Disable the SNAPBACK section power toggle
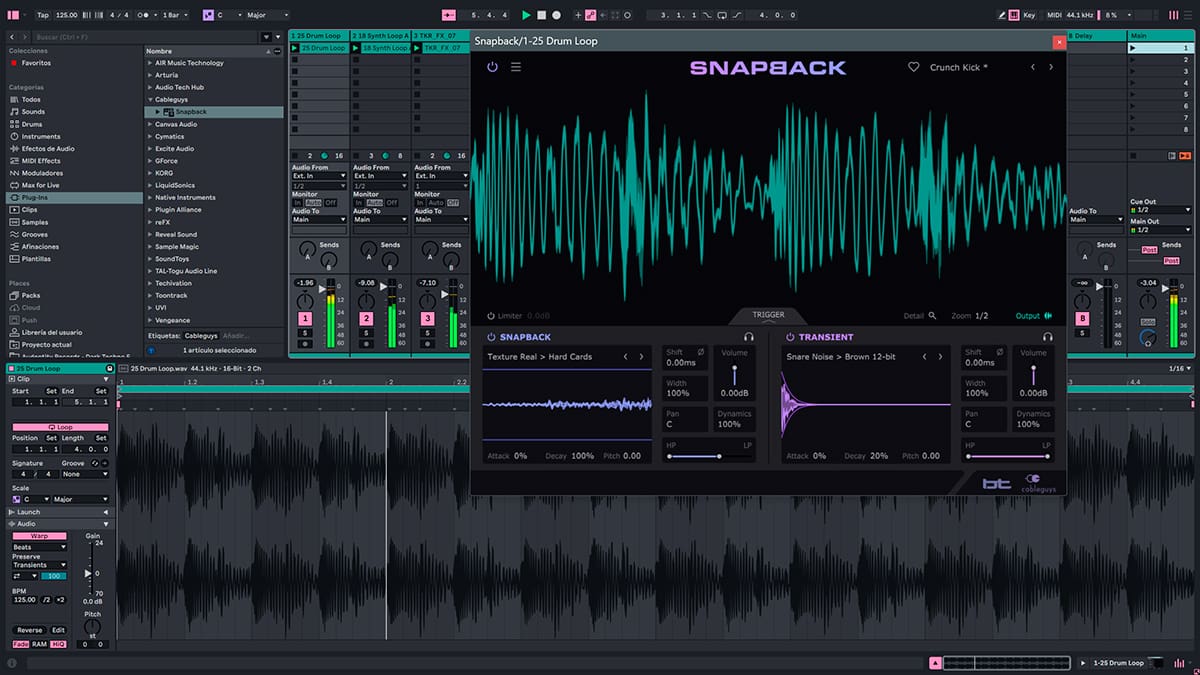This screenshot has height=675, width=1200. click(x=491, y=337)
